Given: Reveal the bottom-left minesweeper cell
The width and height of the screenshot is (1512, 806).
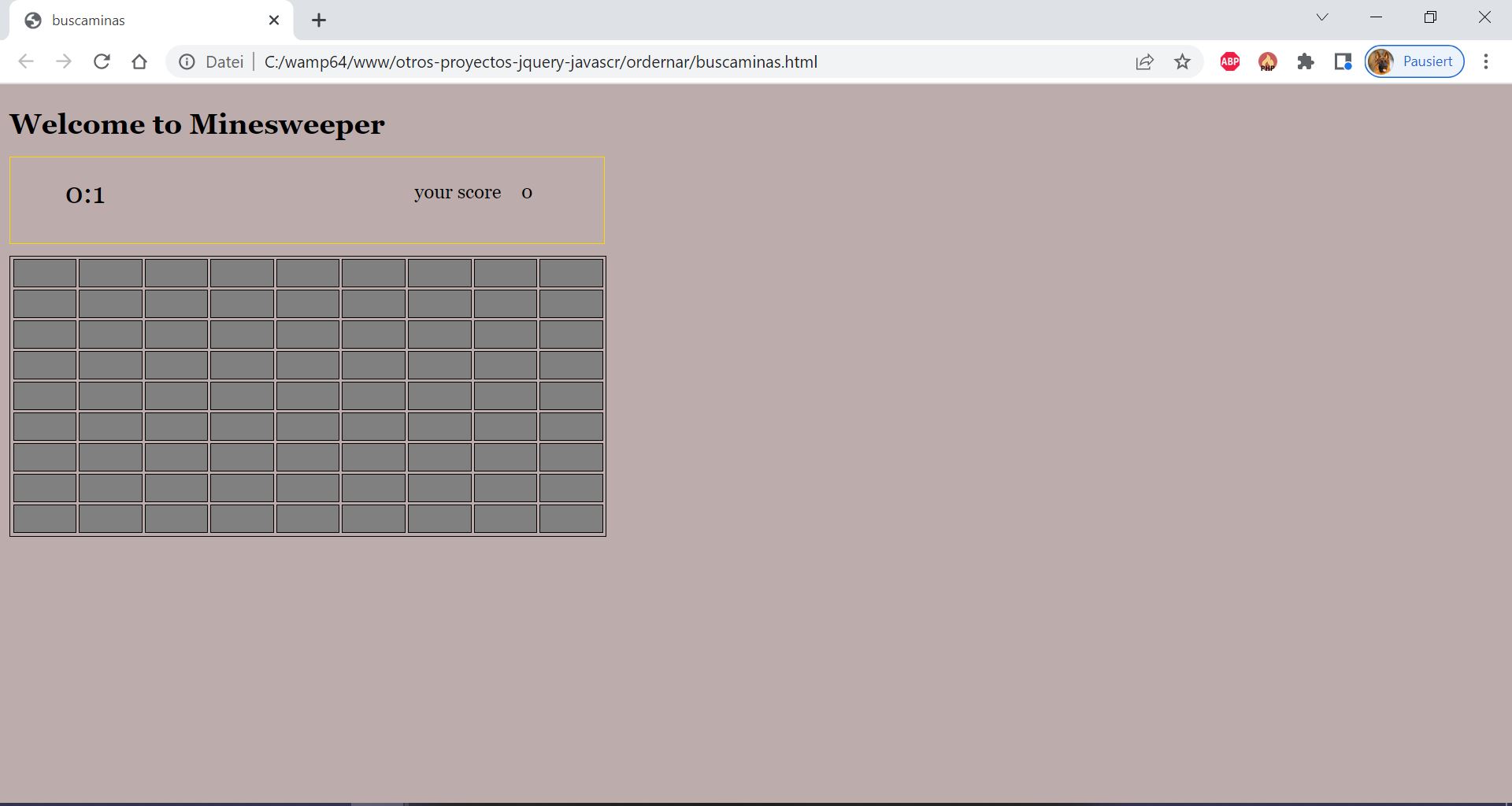Looking at the screenshot, I should tap(45, 519).
